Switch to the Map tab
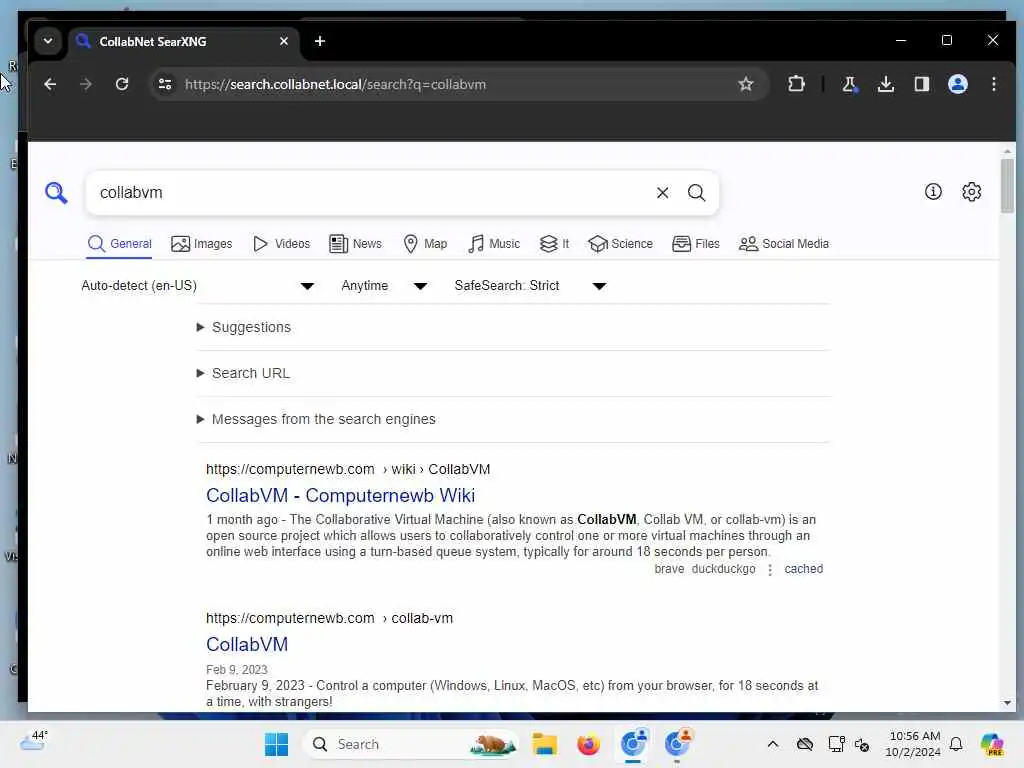This screenshot has height=768, width=1024. click(425, 244)
